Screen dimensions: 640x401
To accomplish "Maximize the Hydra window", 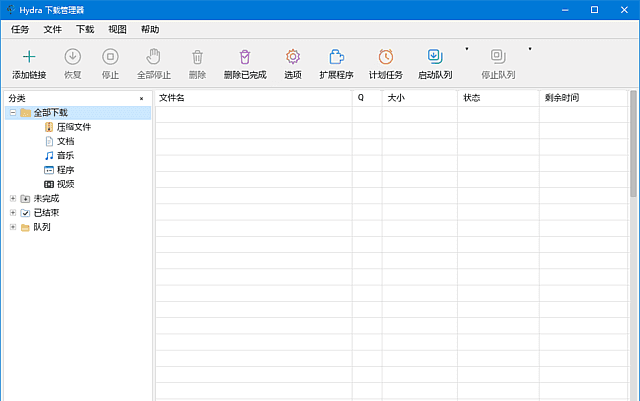I will click(x=594, y=10).
